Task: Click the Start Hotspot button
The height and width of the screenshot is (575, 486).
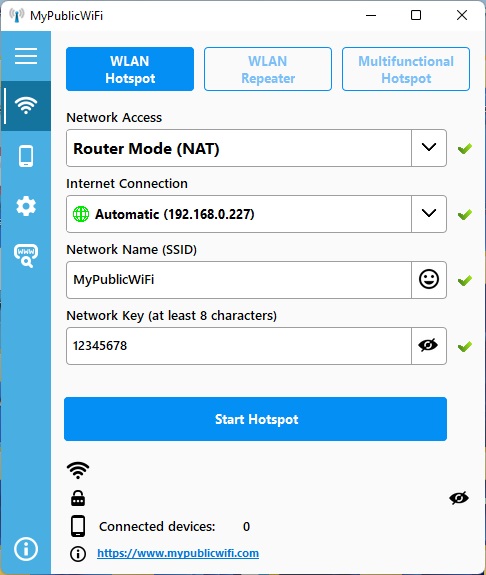Action: 255,419
